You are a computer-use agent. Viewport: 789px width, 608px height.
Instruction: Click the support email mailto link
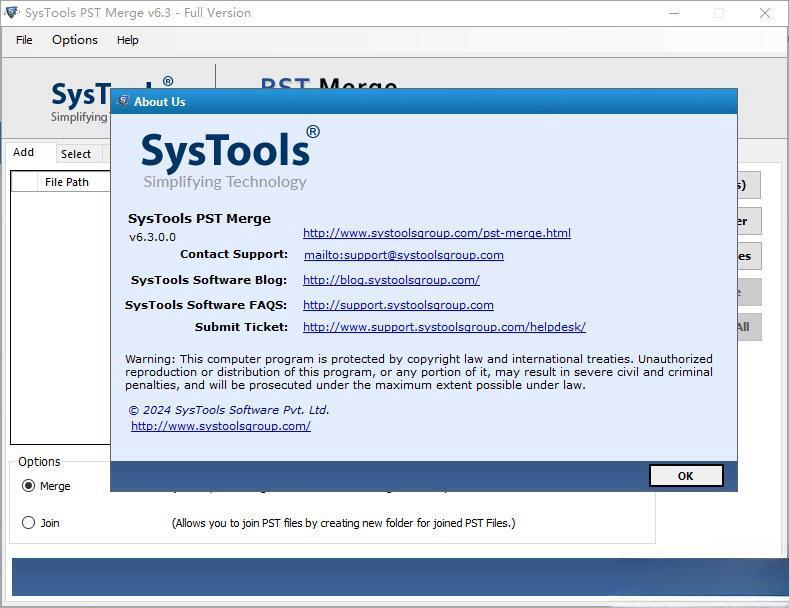pyautogui.click(x=404, y=255)
